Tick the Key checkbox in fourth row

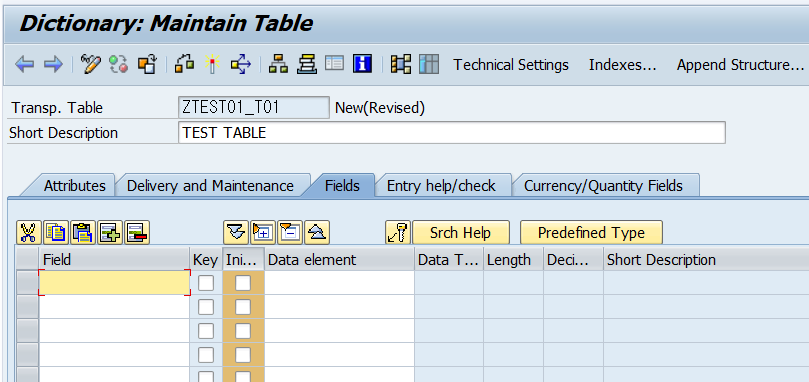(x=206, y=355)
